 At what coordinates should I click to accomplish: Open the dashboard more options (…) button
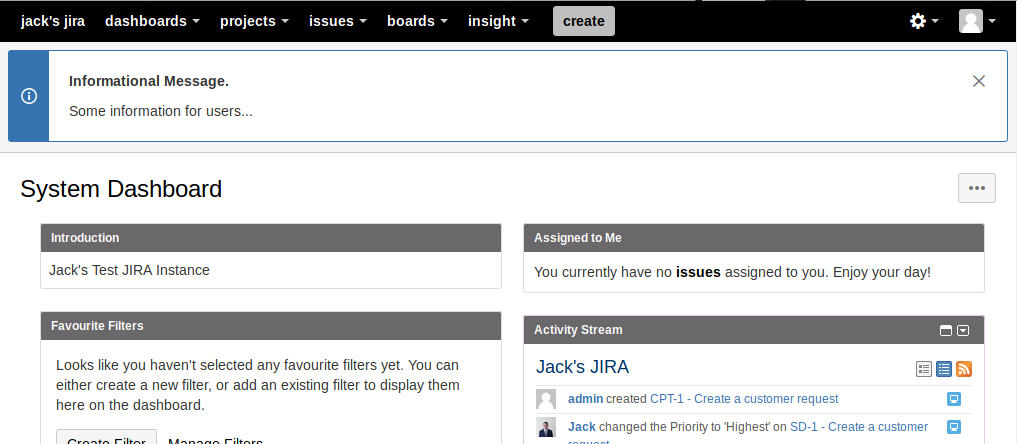(977, 188)
